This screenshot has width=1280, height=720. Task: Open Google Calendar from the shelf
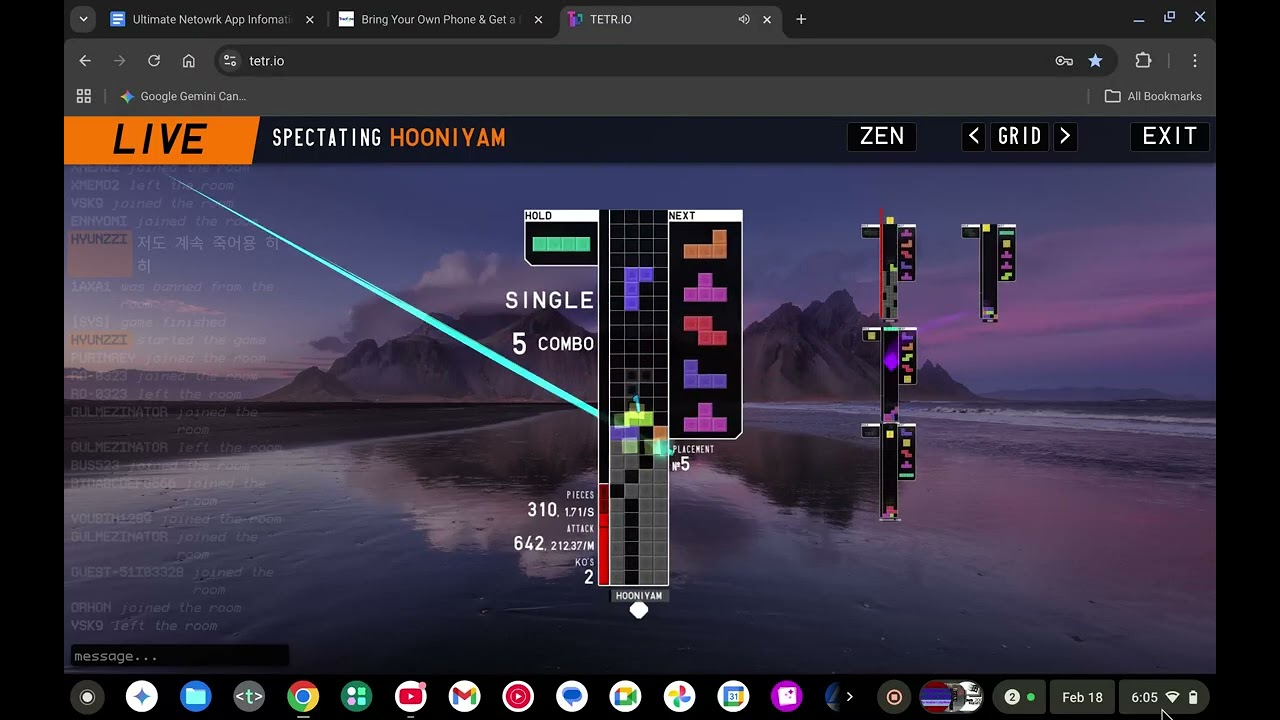pyautogui.click(x=733, y=697)
